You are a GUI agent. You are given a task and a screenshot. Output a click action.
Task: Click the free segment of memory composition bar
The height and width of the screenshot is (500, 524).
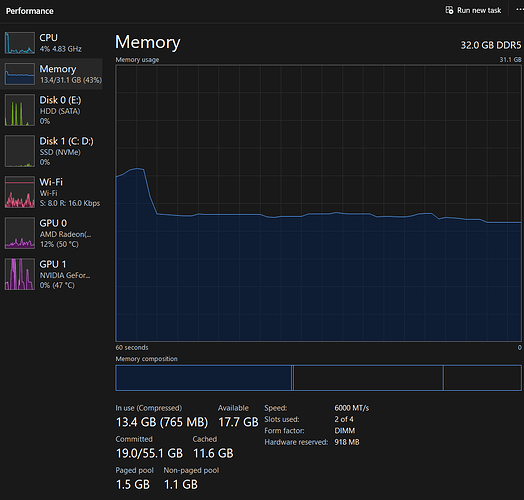tap(482, 378)
